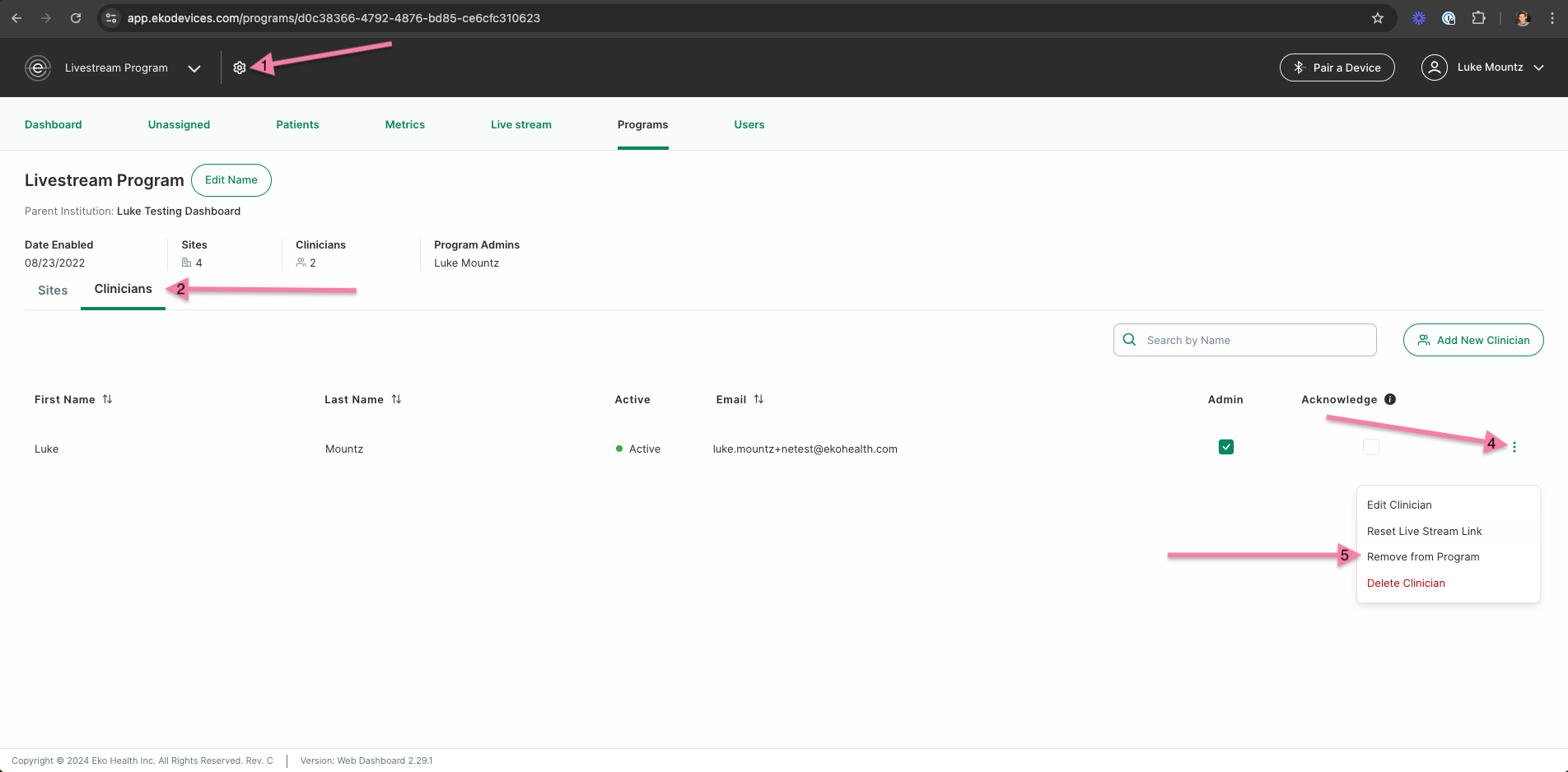Viewport: 1568px width, 772px height.
Task: Reload the page with refresh icon
Action: point(76,18)
